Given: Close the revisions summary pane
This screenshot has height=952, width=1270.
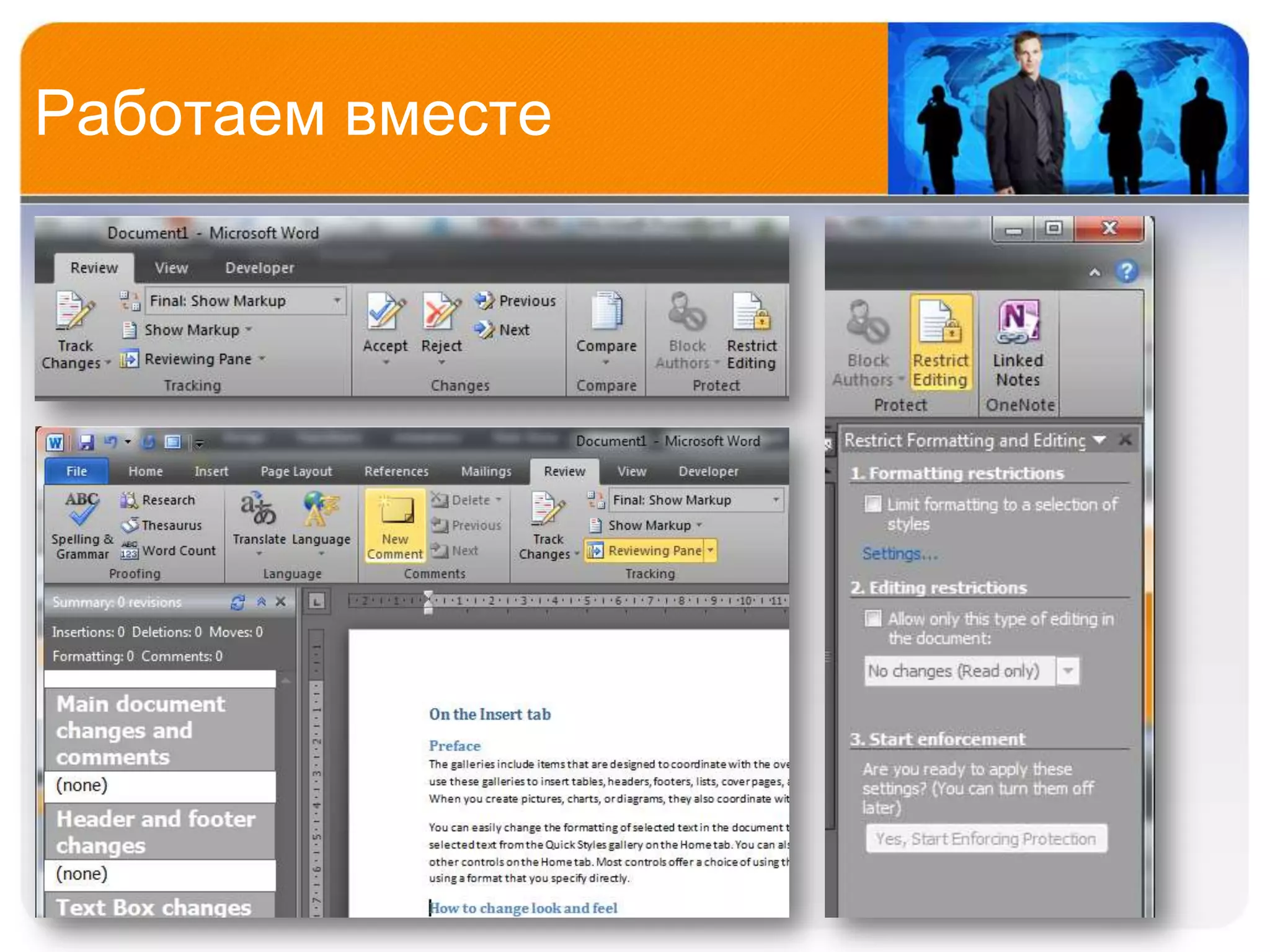Looking at the screenshot, I should coord(281,602).
